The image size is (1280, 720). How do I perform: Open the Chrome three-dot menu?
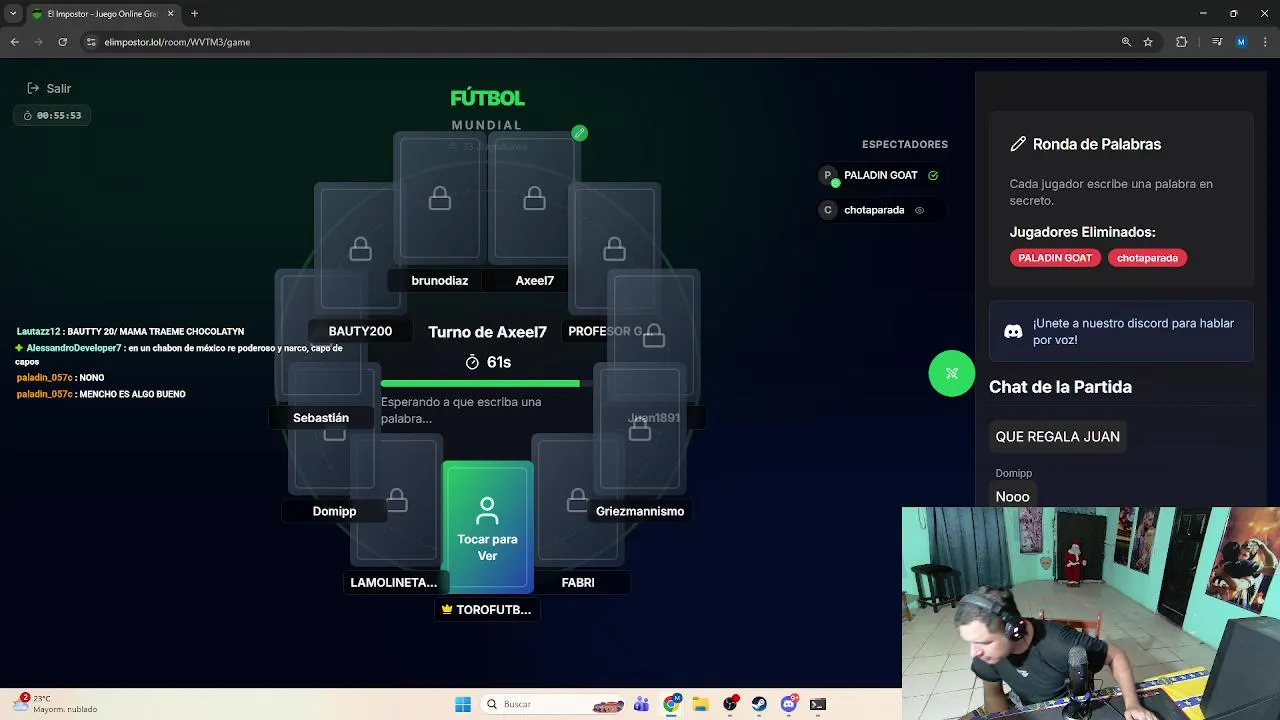[1265, 42]
